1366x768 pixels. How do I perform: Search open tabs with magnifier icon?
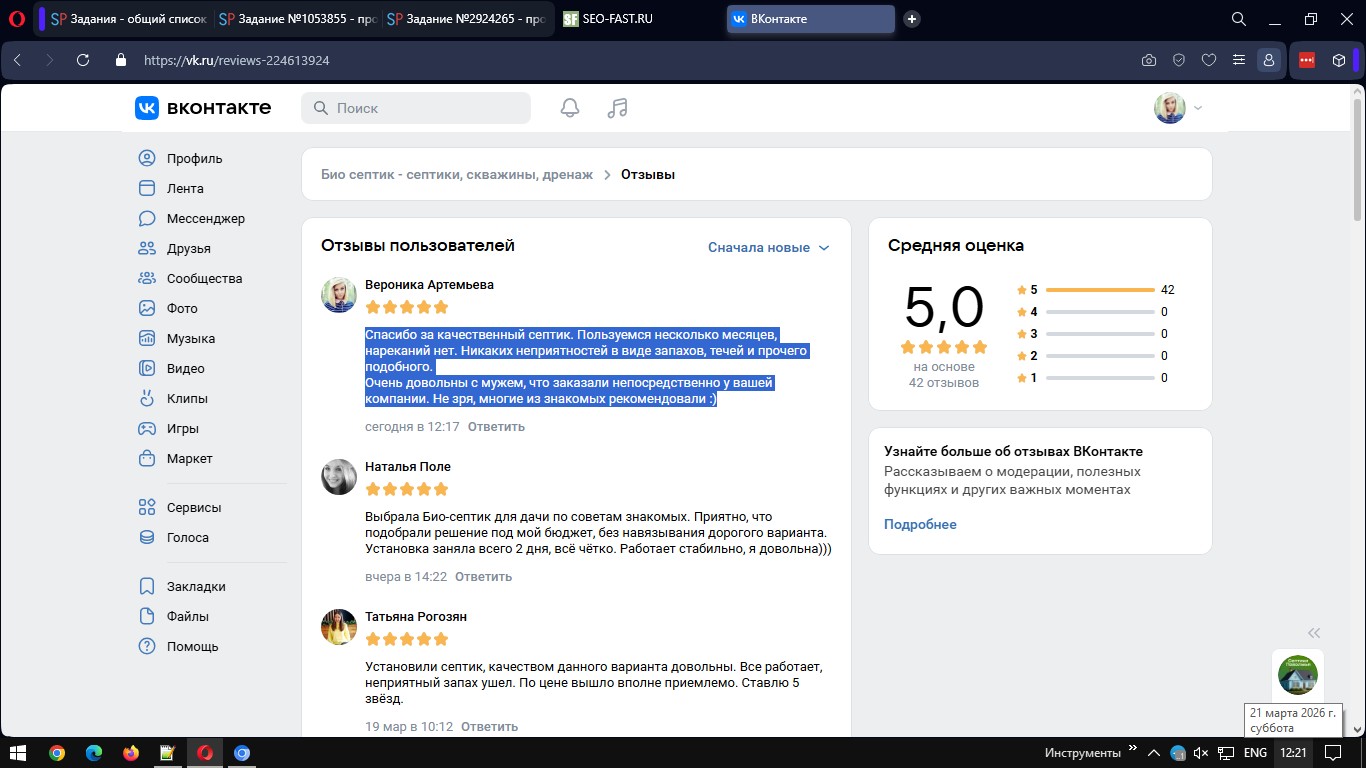pyautogui.click(x=1239, y=19)
